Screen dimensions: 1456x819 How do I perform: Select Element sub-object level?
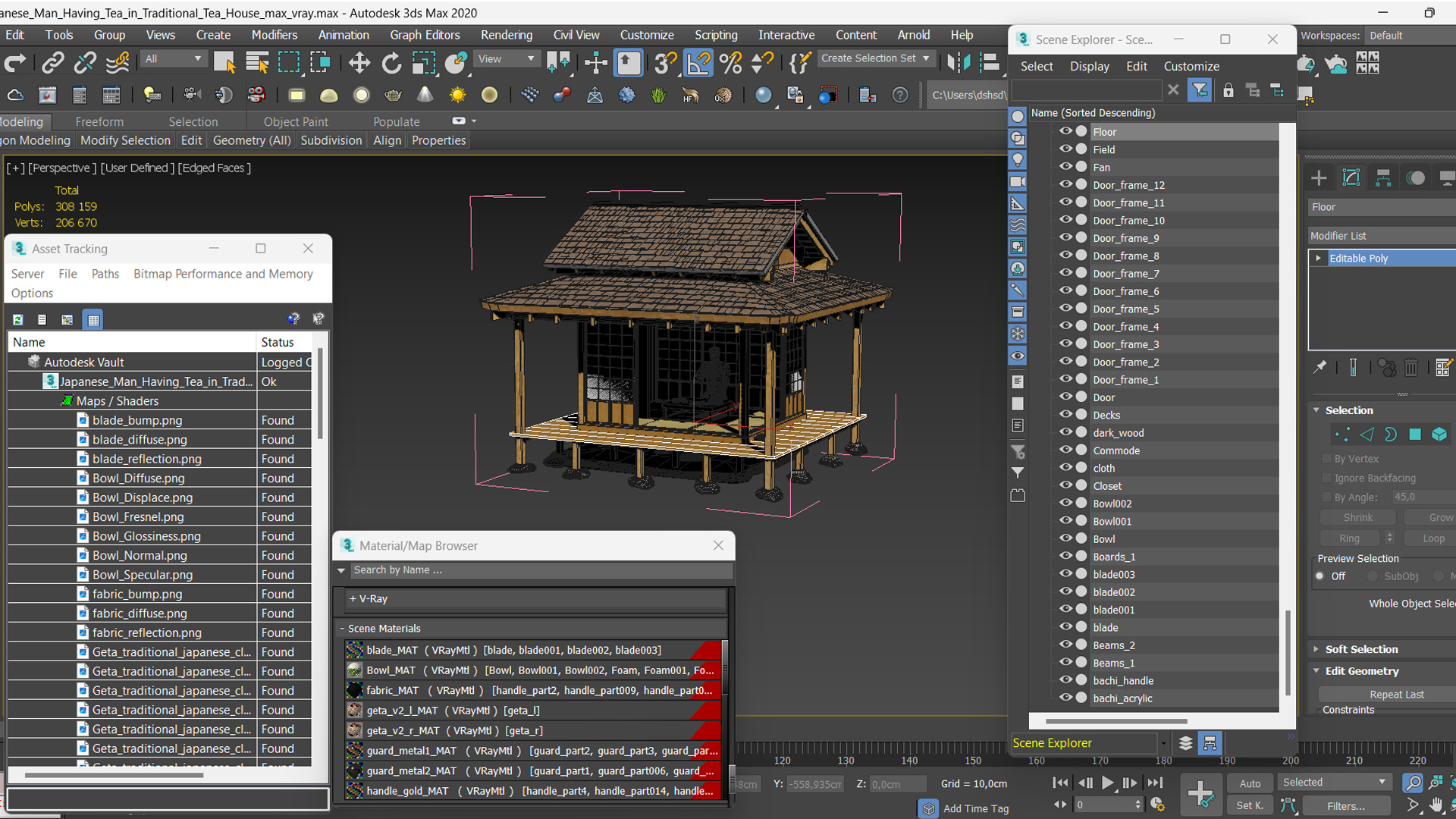click(1439, 435)
